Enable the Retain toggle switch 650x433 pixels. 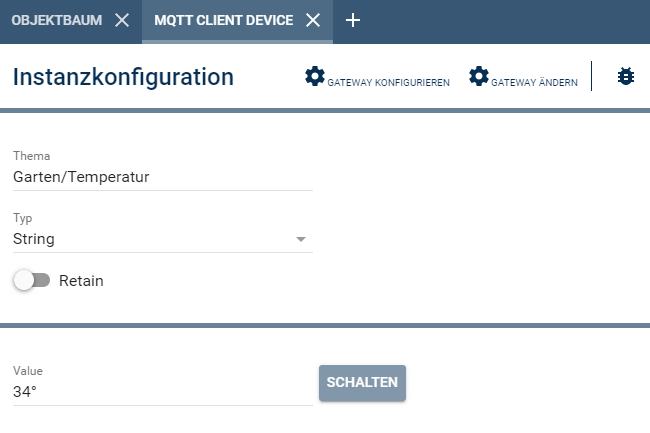pyautogui.click(x=31, y=281)
